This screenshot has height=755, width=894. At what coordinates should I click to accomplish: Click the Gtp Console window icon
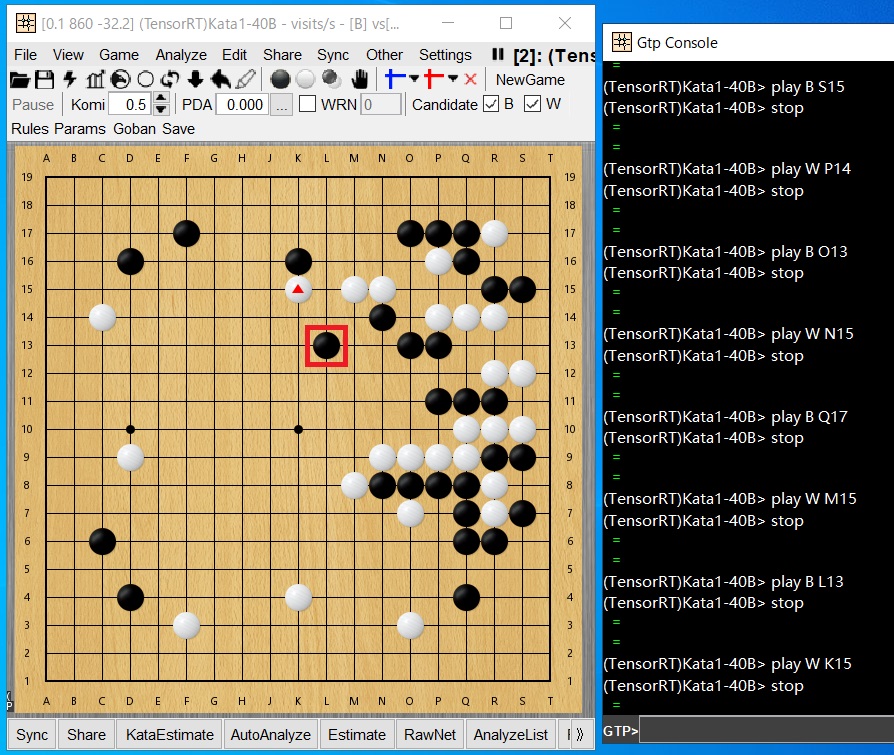coord(621,42)
